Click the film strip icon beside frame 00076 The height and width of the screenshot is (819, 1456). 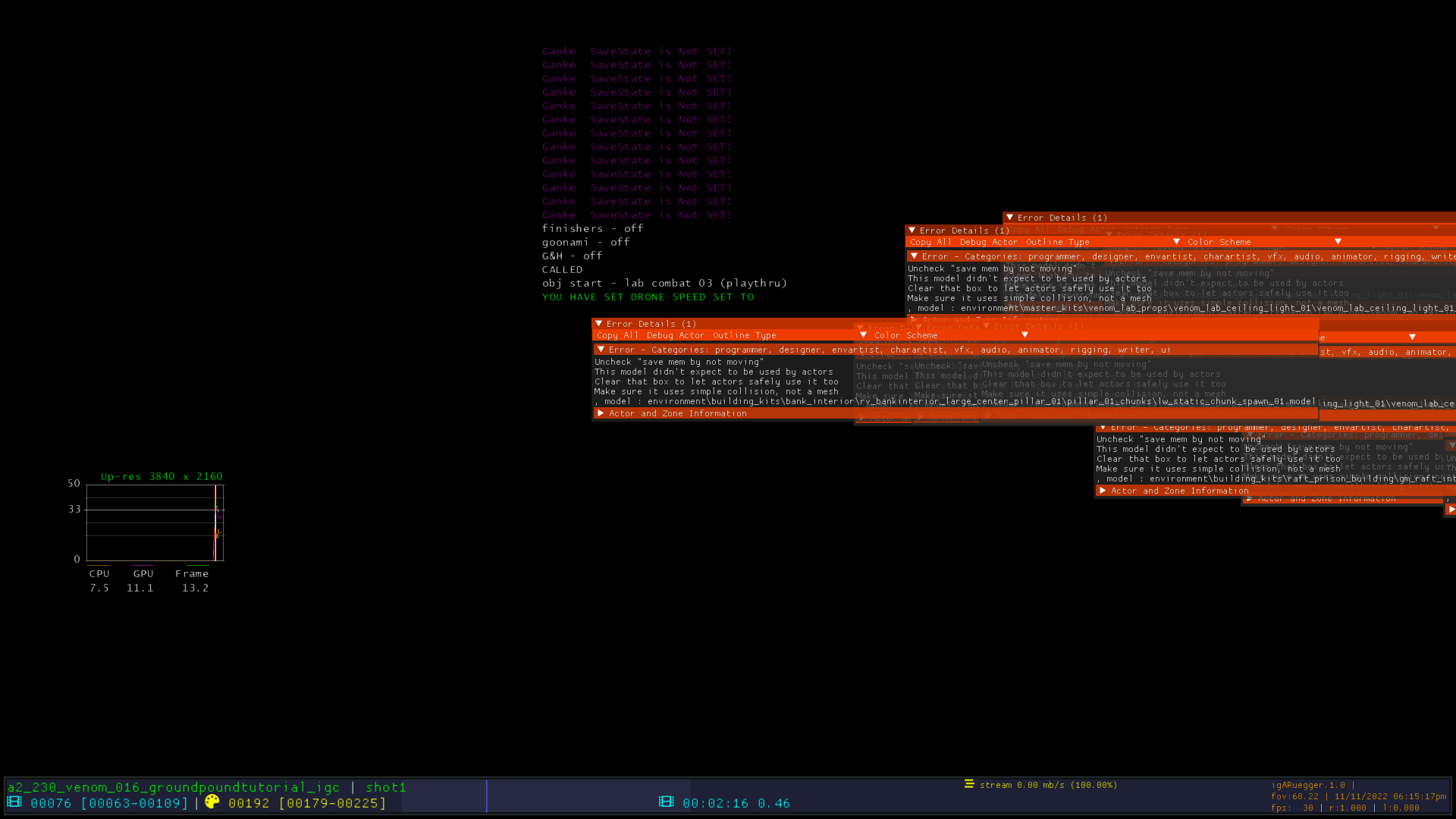pyautogui.click(x=14, y=802)
